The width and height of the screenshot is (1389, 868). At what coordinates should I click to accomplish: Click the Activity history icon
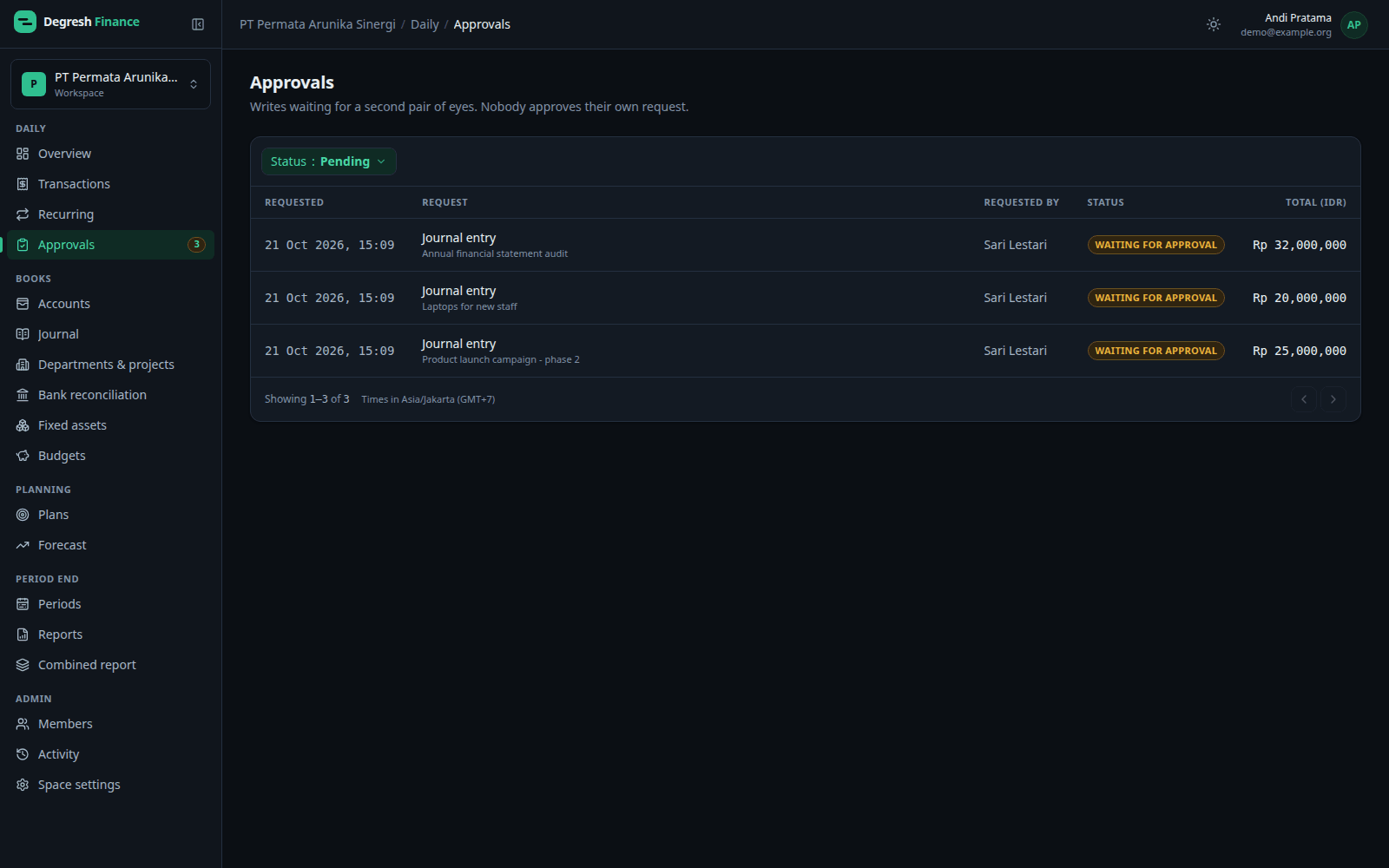pyautogui.click(x=23, y=754)
